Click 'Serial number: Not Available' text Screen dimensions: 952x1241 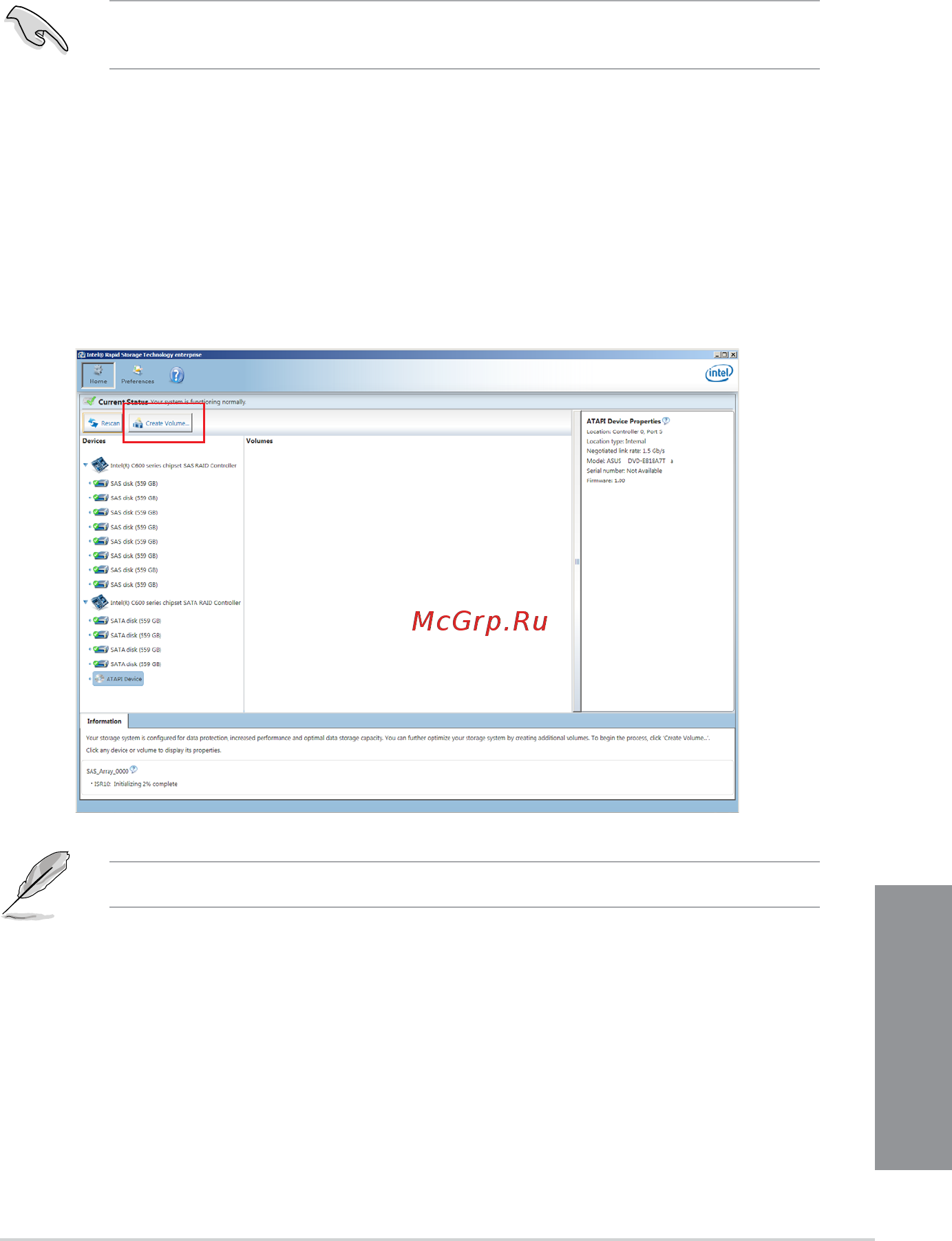624,471
